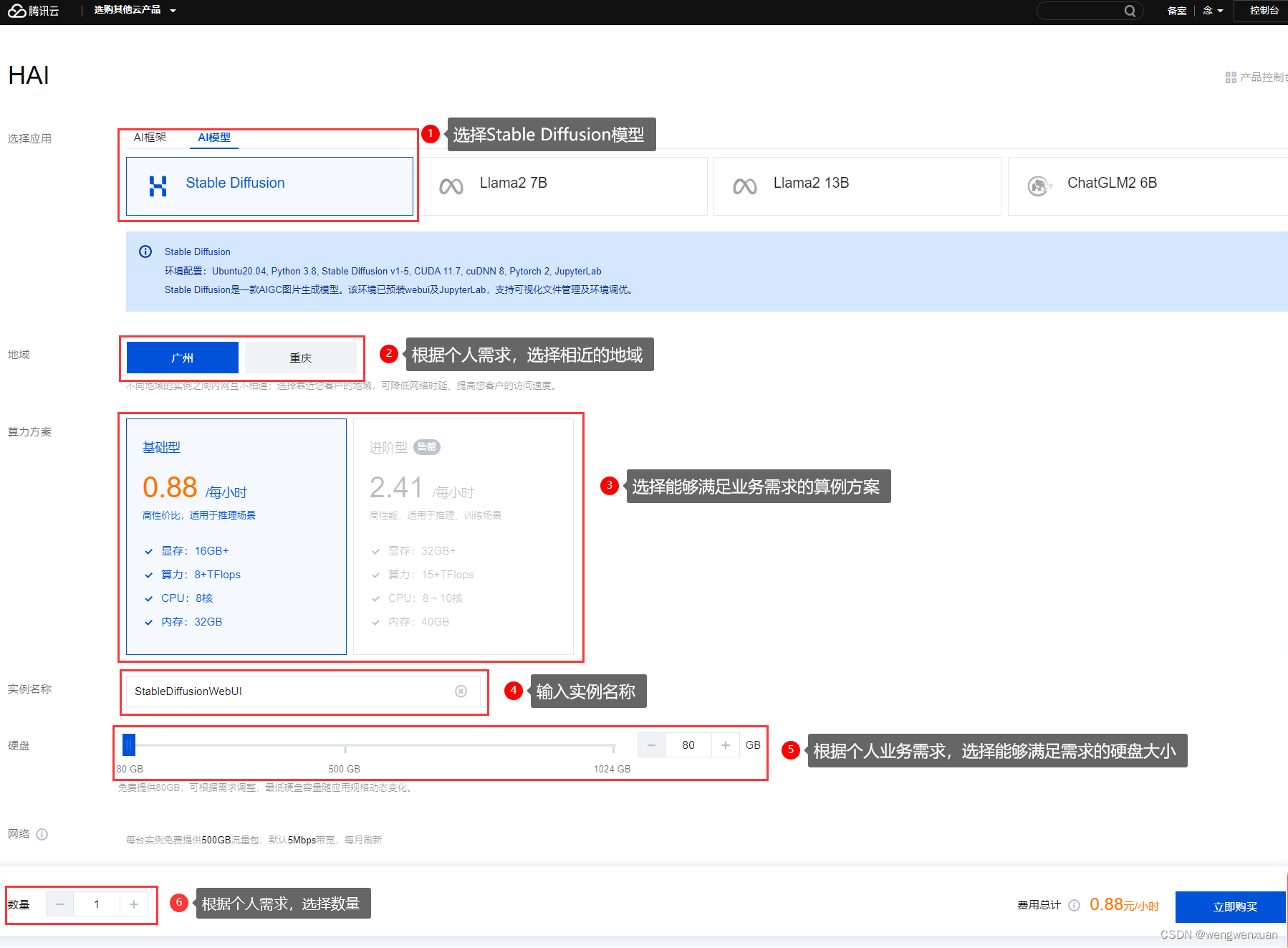Screen dimensions: 1288x948
Task: Select the ChatGLM2 6B model card
Action: [x=1148, y=186]
